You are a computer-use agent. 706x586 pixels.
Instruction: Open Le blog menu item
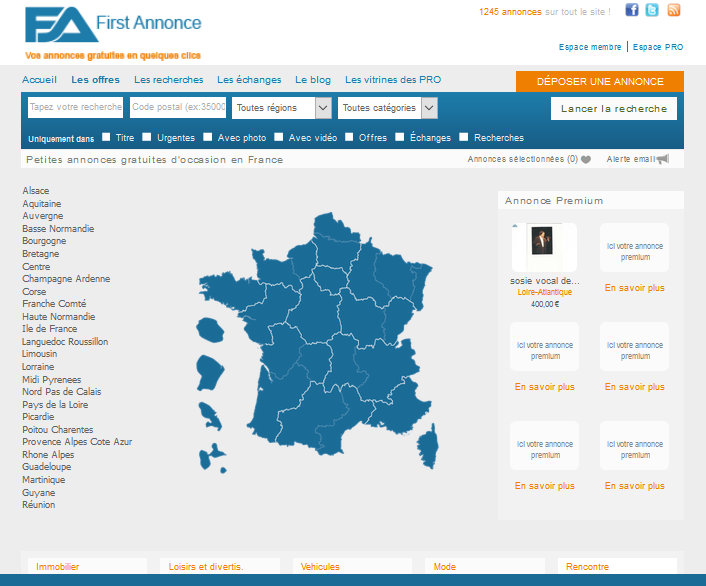312,80
